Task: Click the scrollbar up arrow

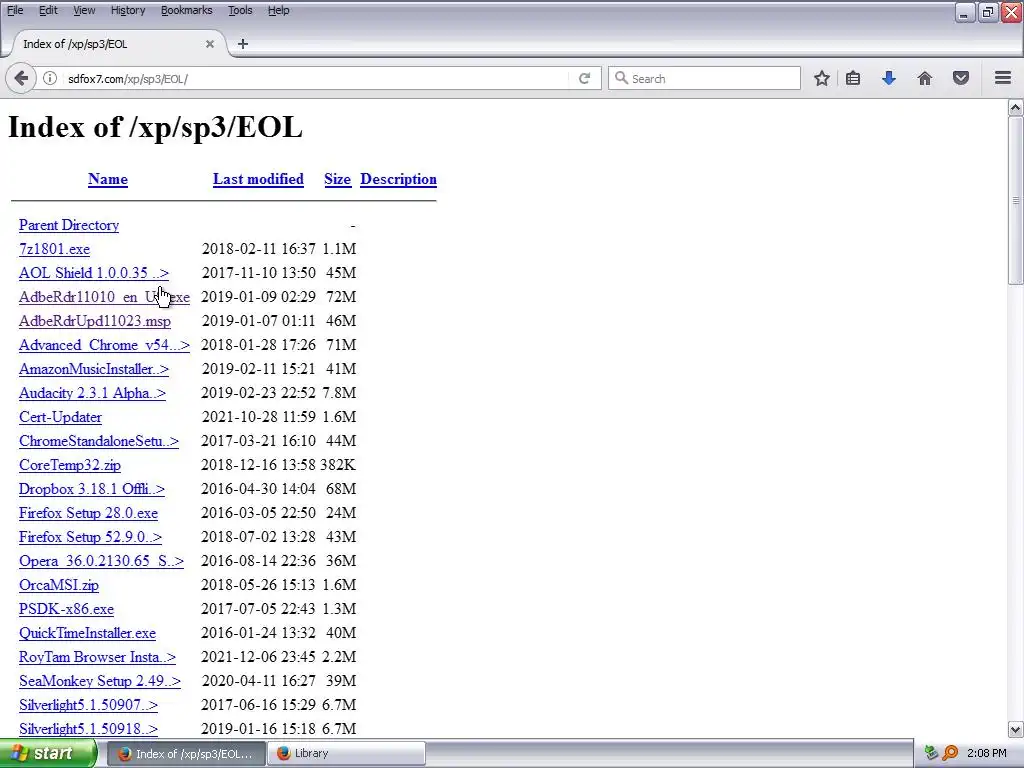Action: coord(1016,108)
